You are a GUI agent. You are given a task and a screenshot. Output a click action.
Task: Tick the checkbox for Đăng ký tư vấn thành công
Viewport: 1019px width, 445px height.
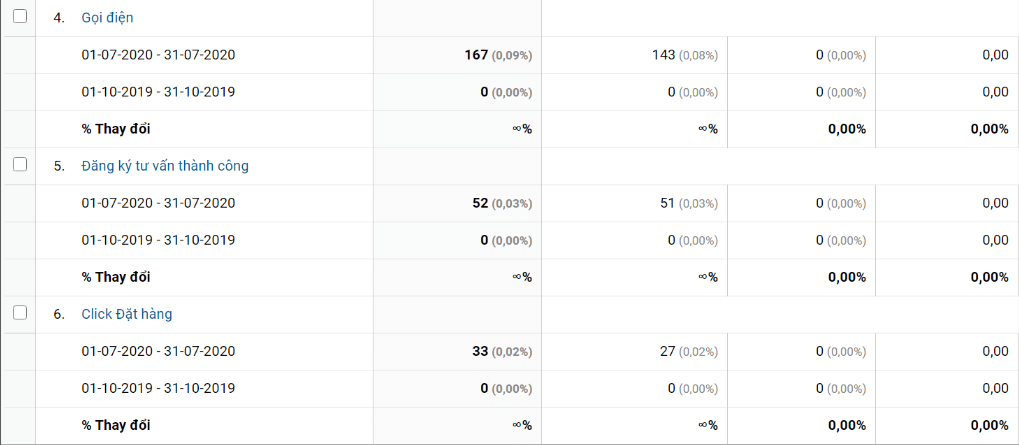click(20, 165)
